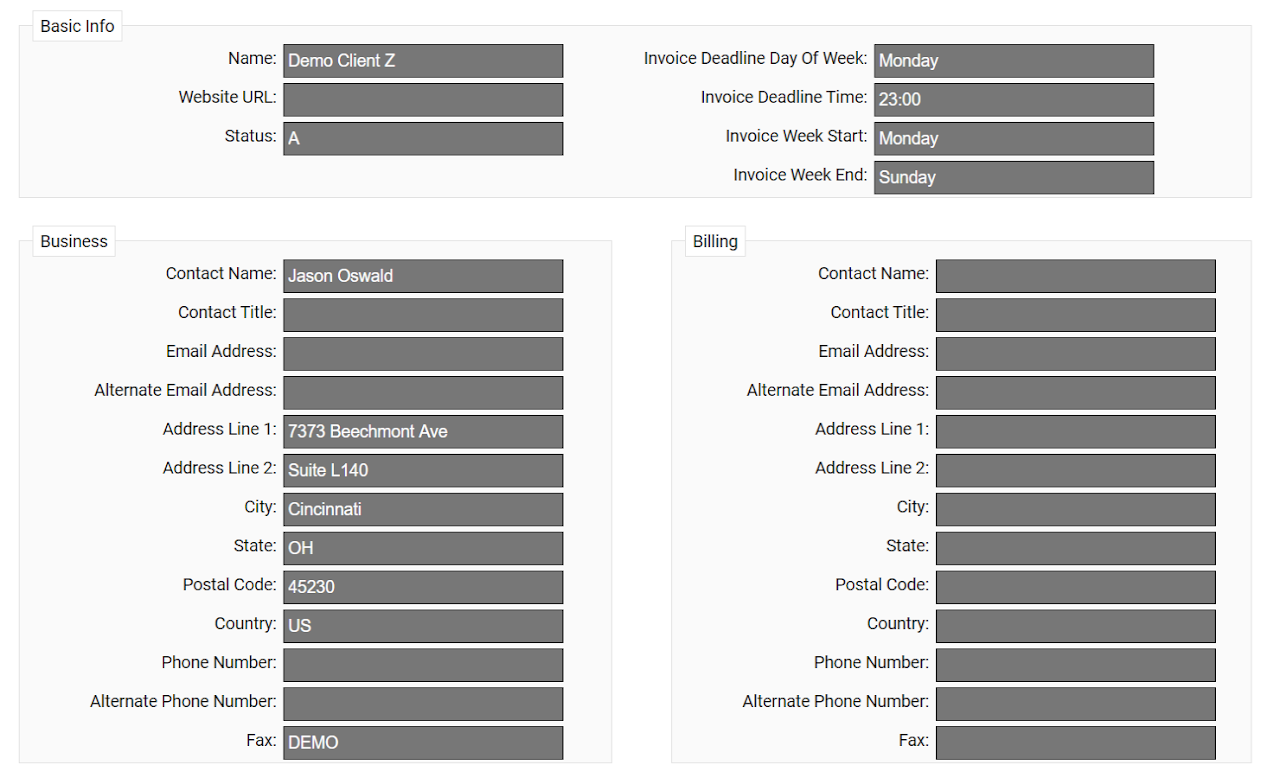Click Invoice Deadline Day Of Week field
The image size is (1280, 765).
coord(1014,60)
